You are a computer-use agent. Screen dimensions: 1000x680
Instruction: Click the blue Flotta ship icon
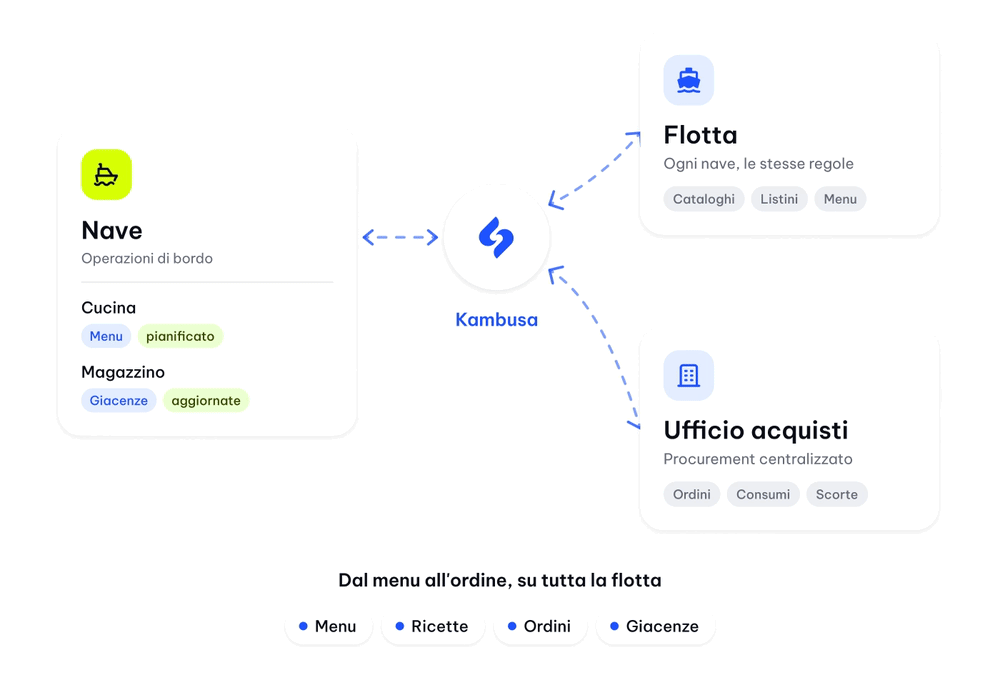tap(688, 80)
